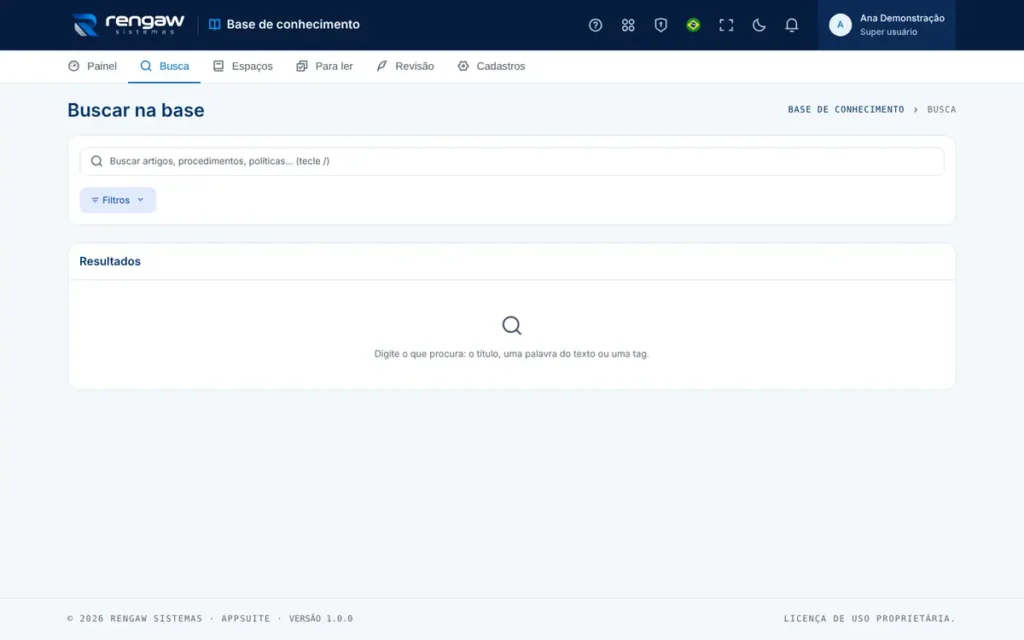Focus the search articles input field
Screen dimensions: 1024x640
511,161
